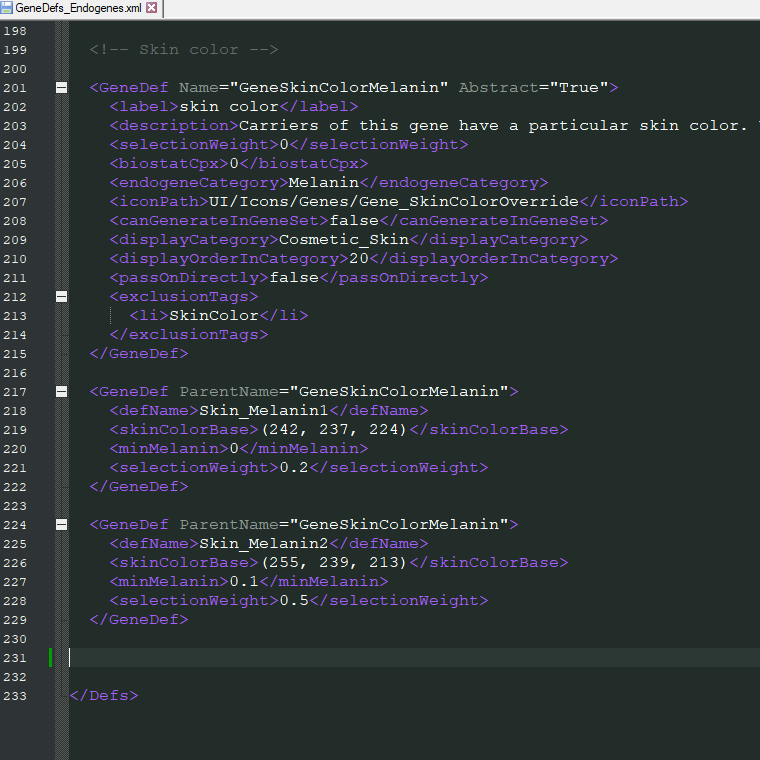
Task: Close the GeneDefs_Endogenes.xml tab
Action: pyautogui.click(x=151, y=8)
